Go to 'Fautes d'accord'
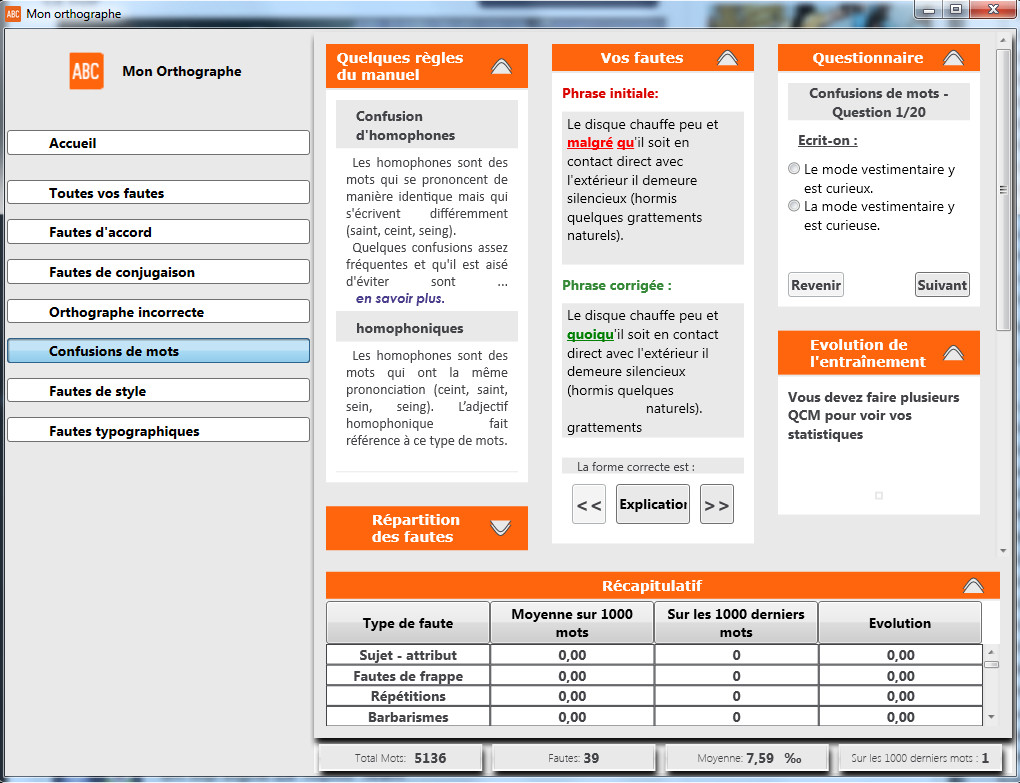This screenshot has height=783, width=1020. (x=158, y=232)
